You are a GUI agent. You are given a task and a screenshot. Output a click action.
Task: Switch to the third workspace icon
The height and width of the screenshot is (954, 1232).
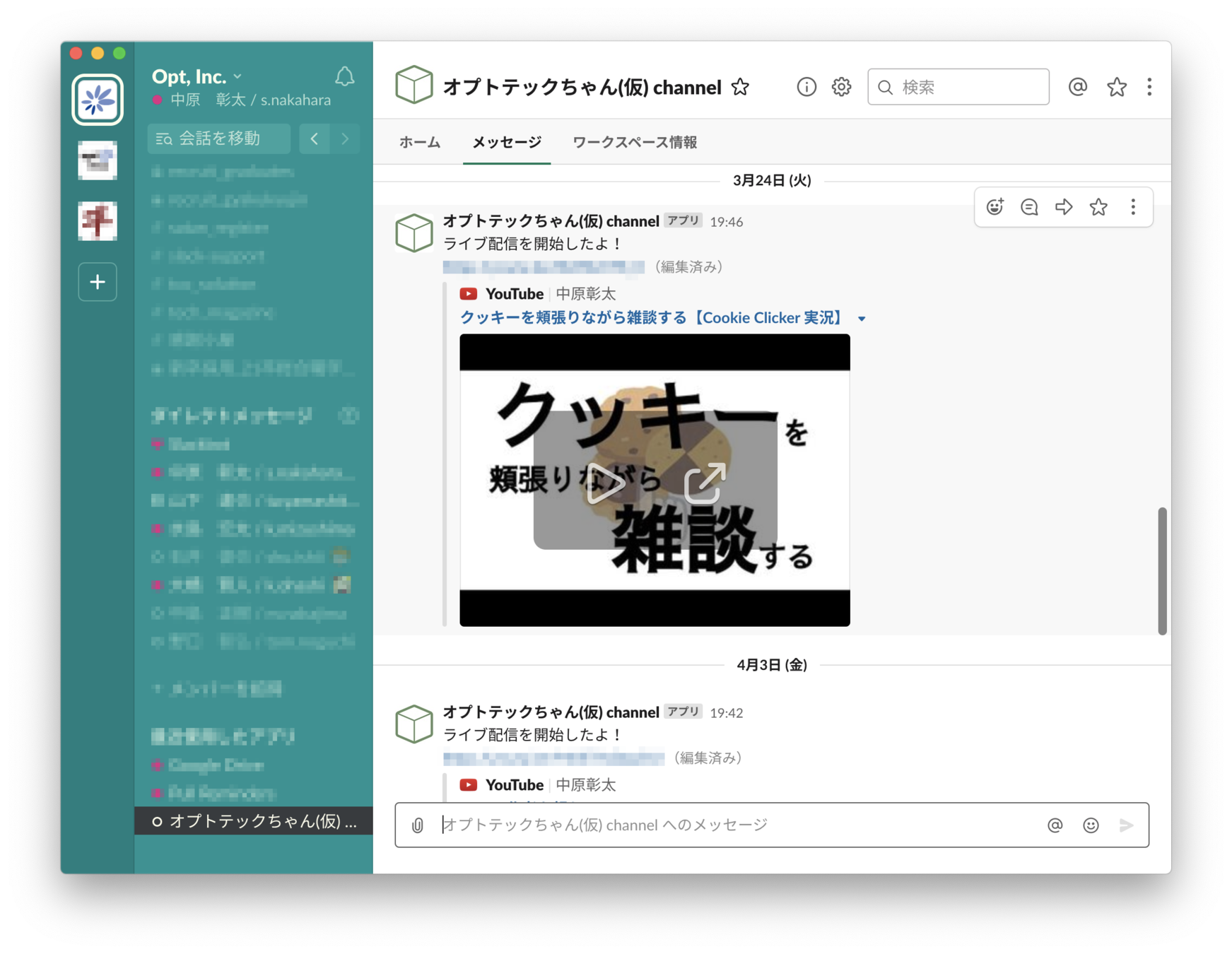(x=98, y=221)
